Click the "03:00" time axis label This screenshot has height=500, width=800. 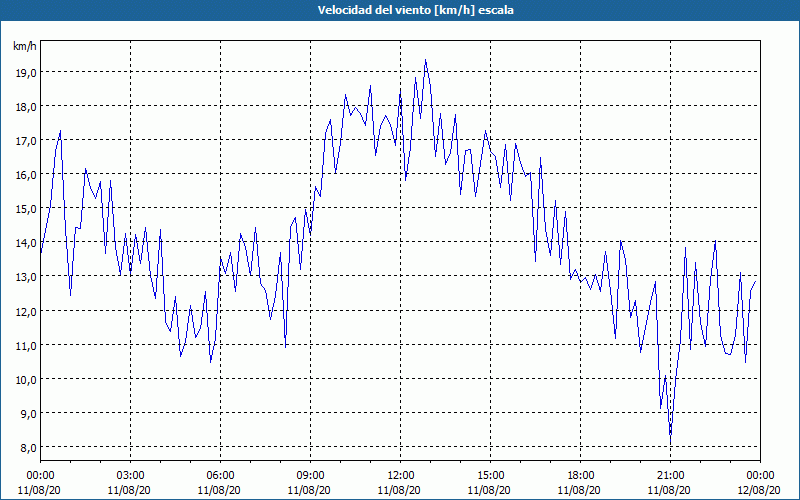point(131,476)
